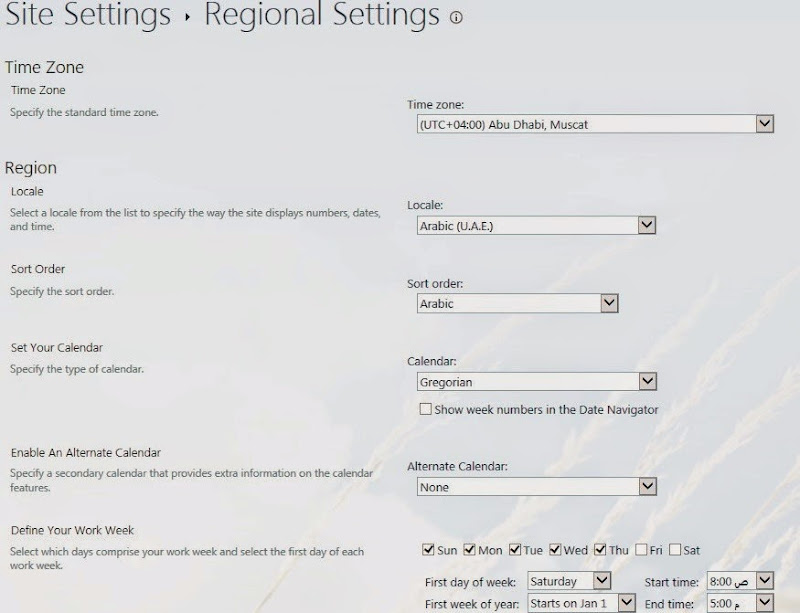Image resolution: width=800 pixels, height=613 pixels.
Task: Click the 'Locale' label under Region heading
Action: click(x=27, y=191)
